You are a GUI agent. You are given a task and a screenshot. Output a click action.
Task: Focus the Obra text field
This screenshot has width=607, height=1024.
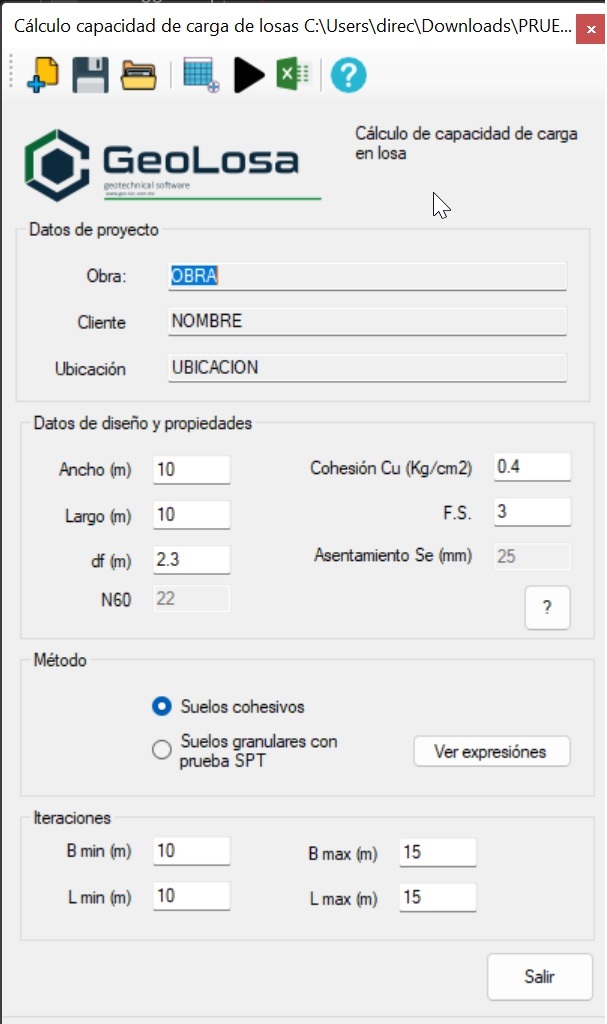[367, 276]
